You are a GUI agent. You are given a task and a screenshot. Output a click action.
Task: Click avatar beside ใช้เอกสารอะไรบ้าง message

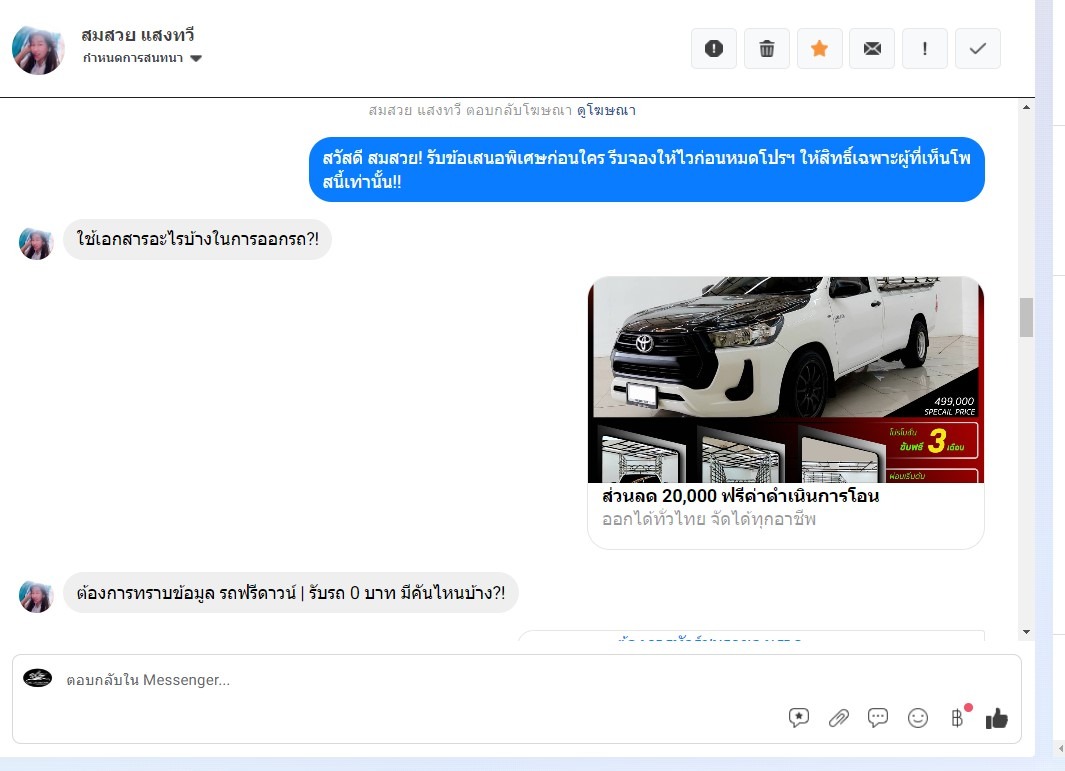36,244
